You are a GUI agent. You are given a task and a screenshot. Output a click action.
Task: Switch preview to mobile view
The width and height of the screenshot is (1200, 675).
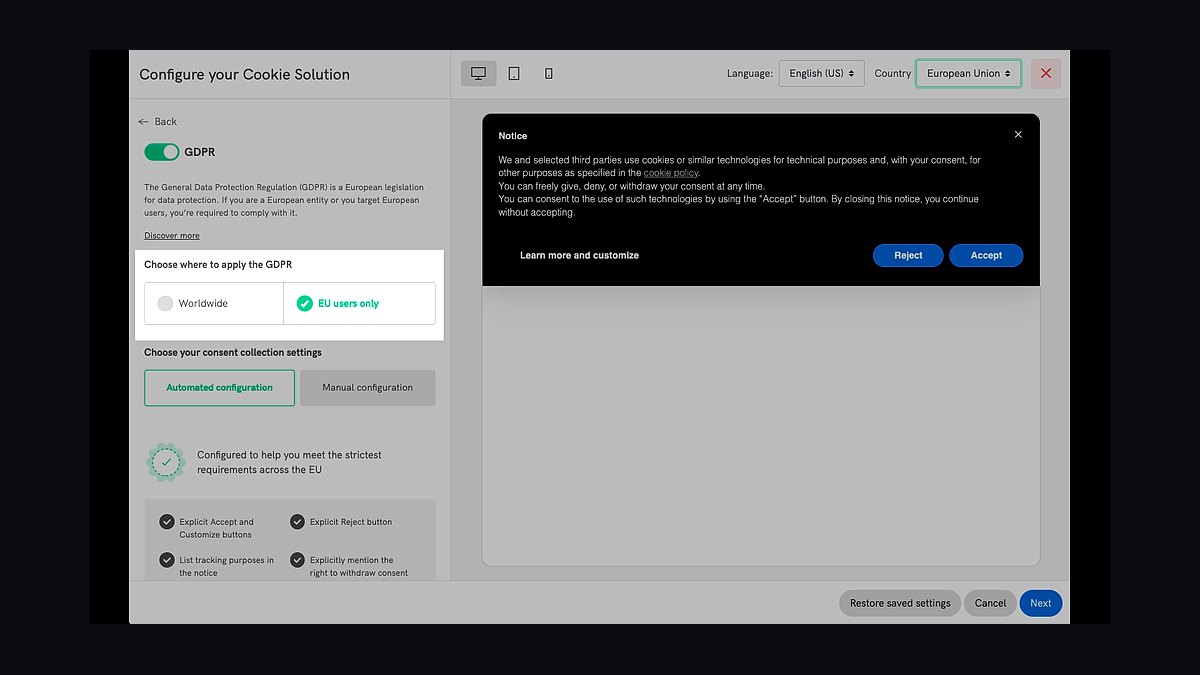[549, 73]
